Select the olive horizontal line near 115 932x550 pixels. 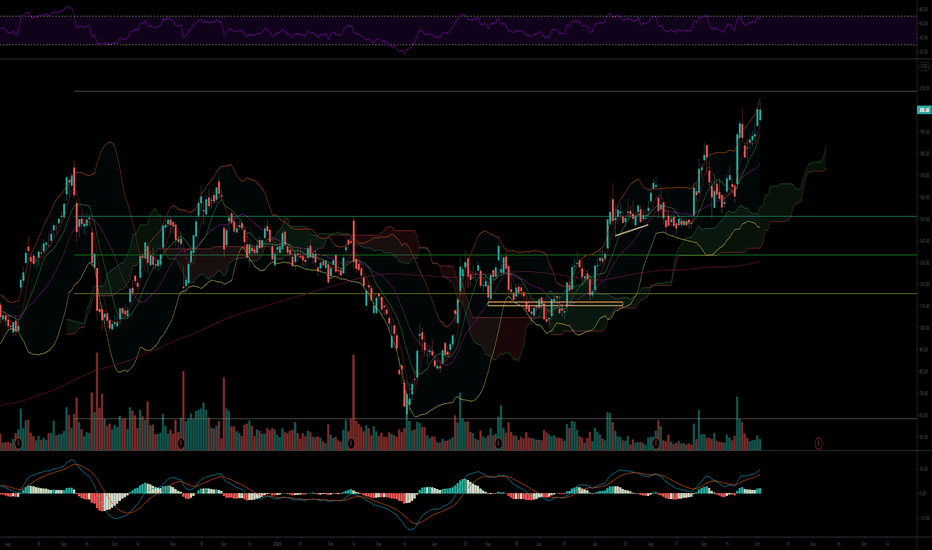coord(495,294)
